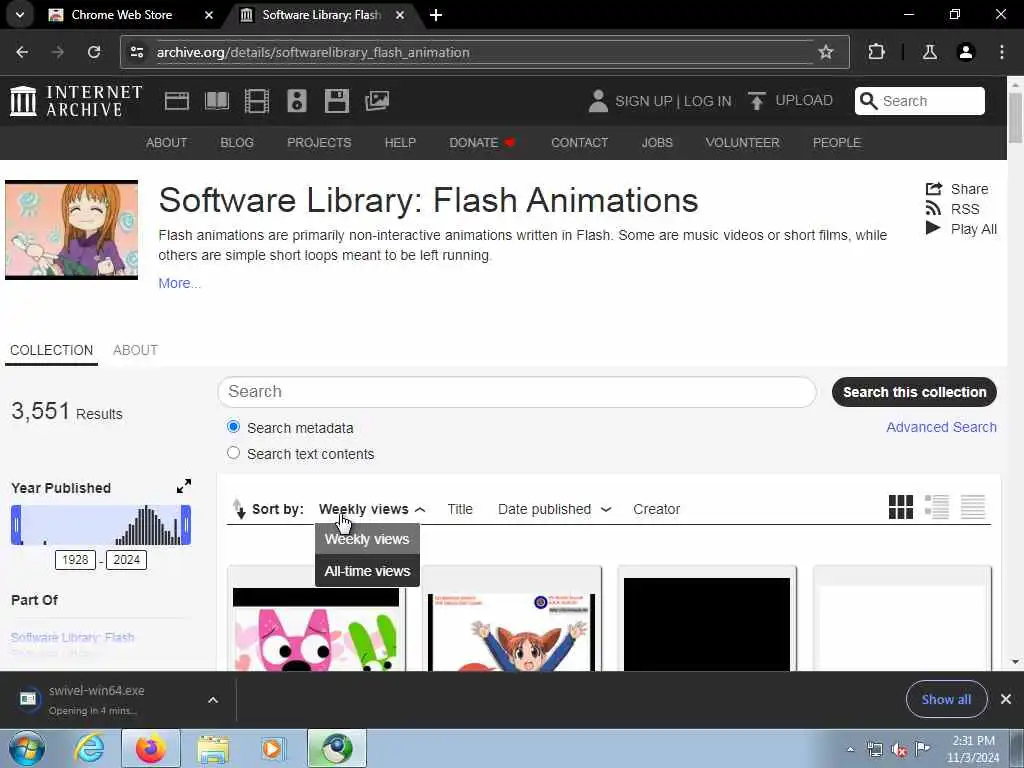Open Chrome Extensions puzzle icon

(x=876, y=52)
